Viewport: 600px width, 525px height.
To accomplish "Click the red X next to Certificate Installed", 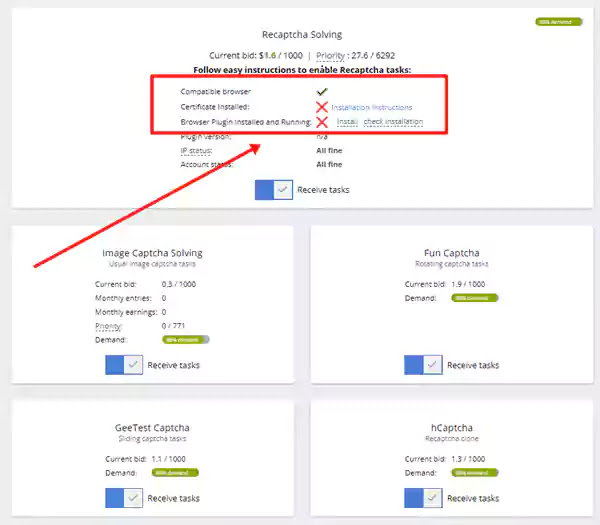I will tap(322, 107).
